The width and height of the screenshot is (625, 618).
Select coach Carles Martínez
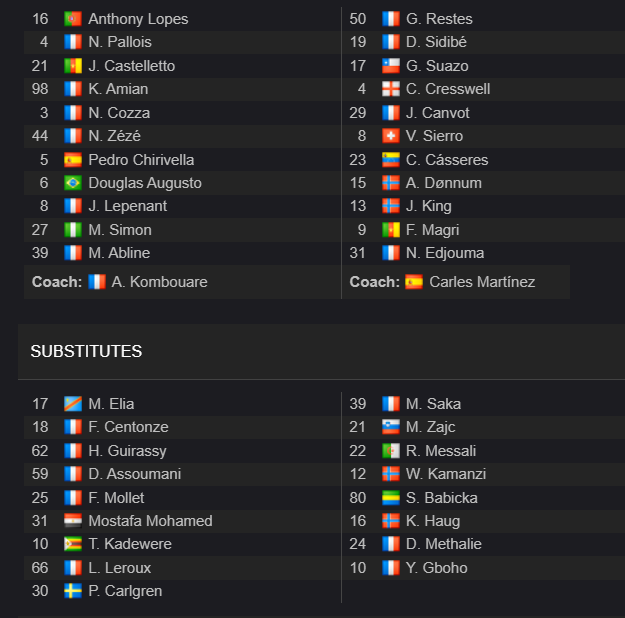pos(482,282)
